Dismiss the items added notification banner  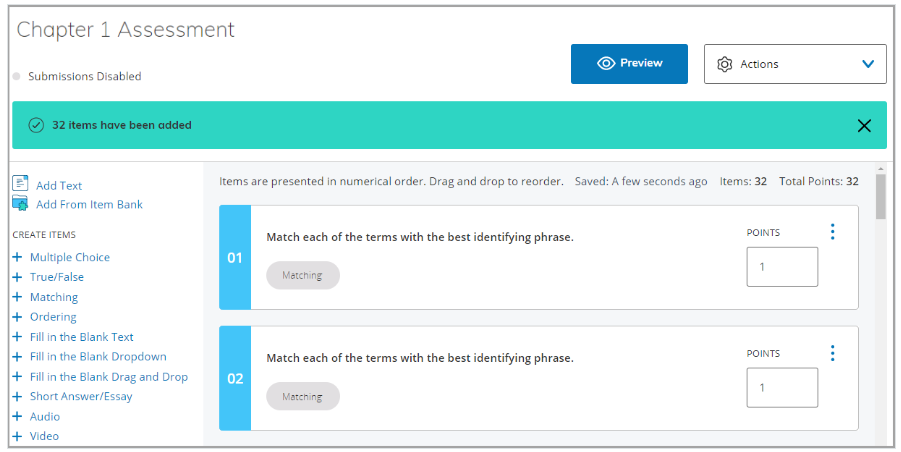pos(864,126)
